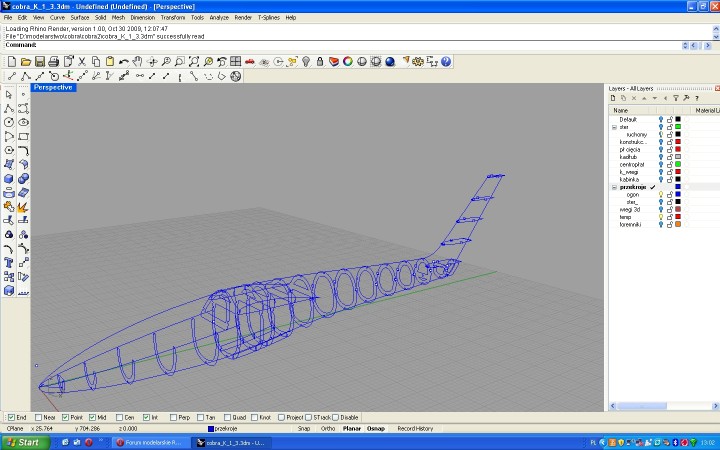Turn on the ogon layer light bulb
The width and height of the screenshot is (720, 450).
[x=661, y=195]
